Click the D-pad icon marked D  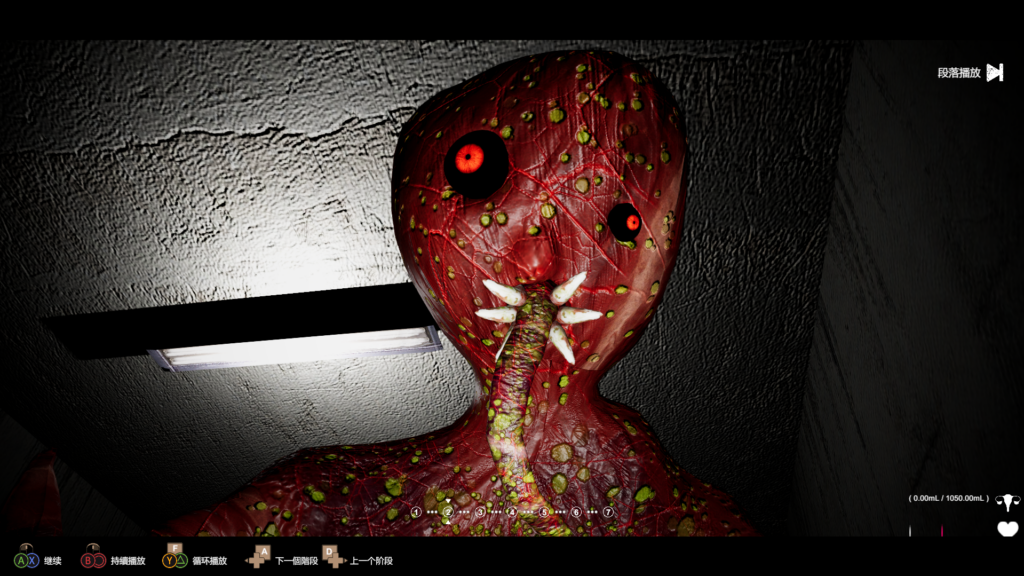[333, 558]
